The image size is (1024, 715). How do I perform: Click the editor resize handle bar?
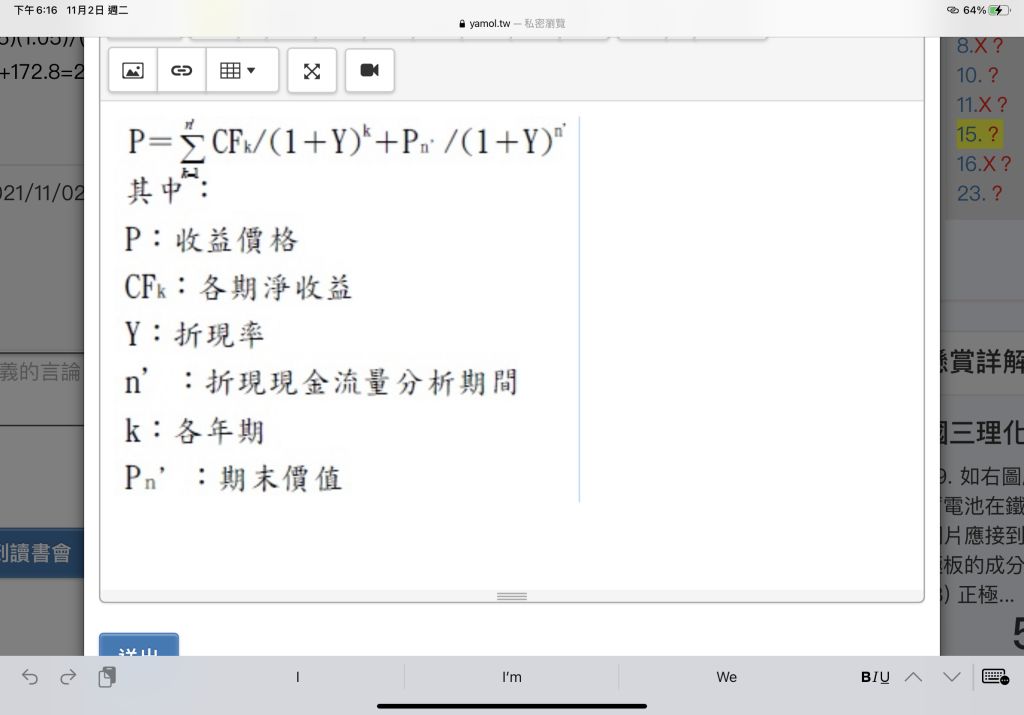[x=511, y=596]
